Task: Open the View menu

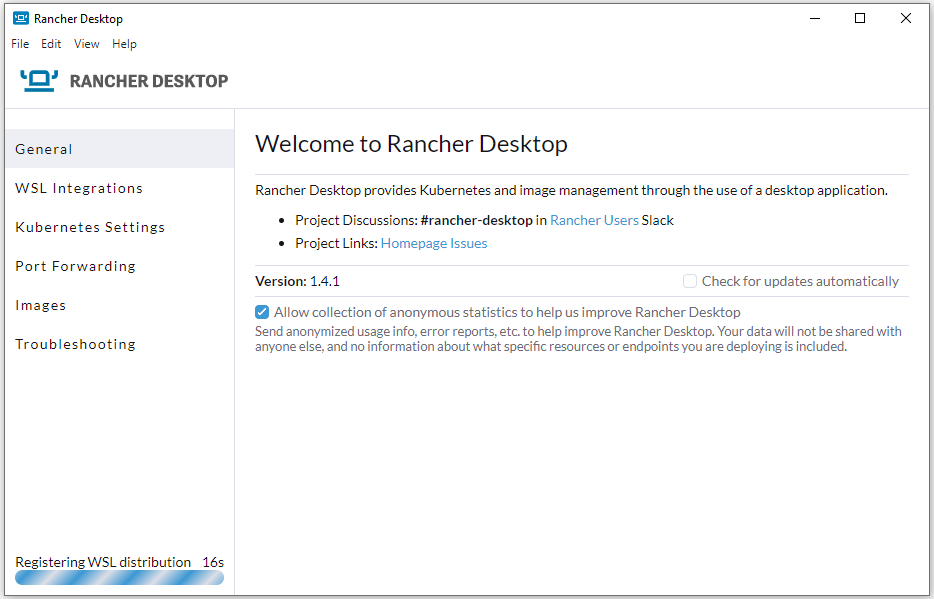Action: coord(86,43)
